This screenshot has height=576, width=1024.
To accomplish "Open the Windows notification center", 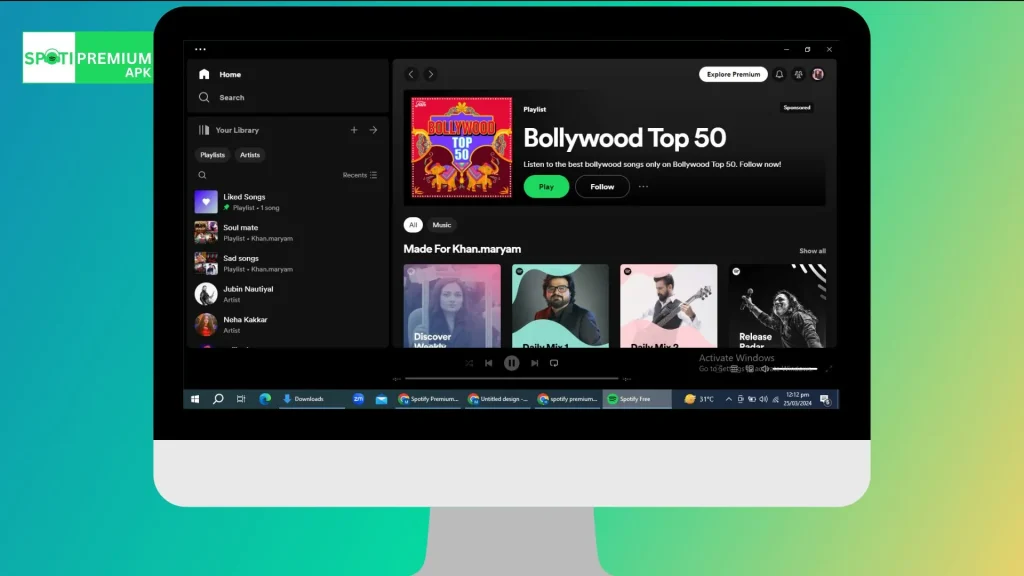I will click(825, 399).
